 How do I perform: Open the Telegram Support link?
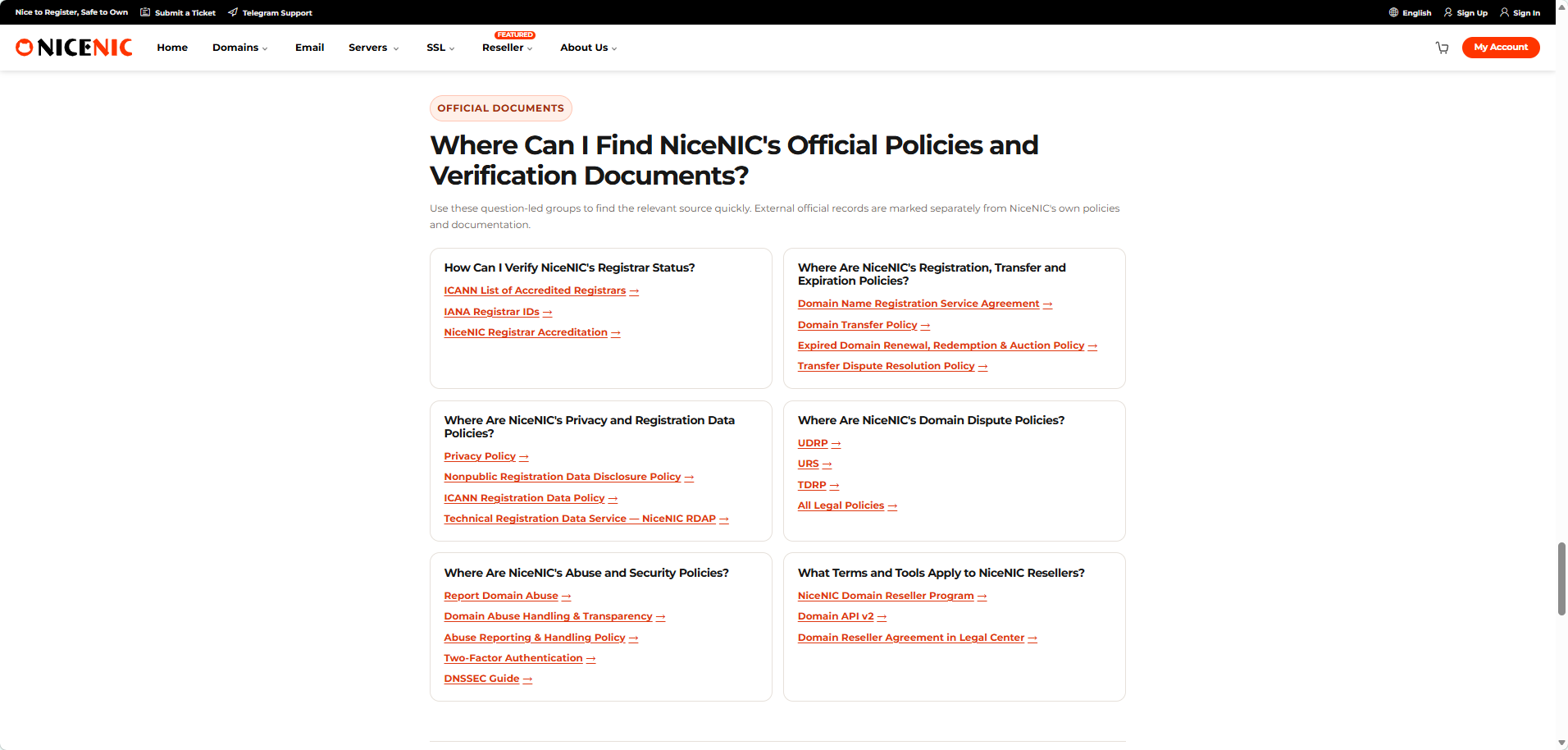277,13
